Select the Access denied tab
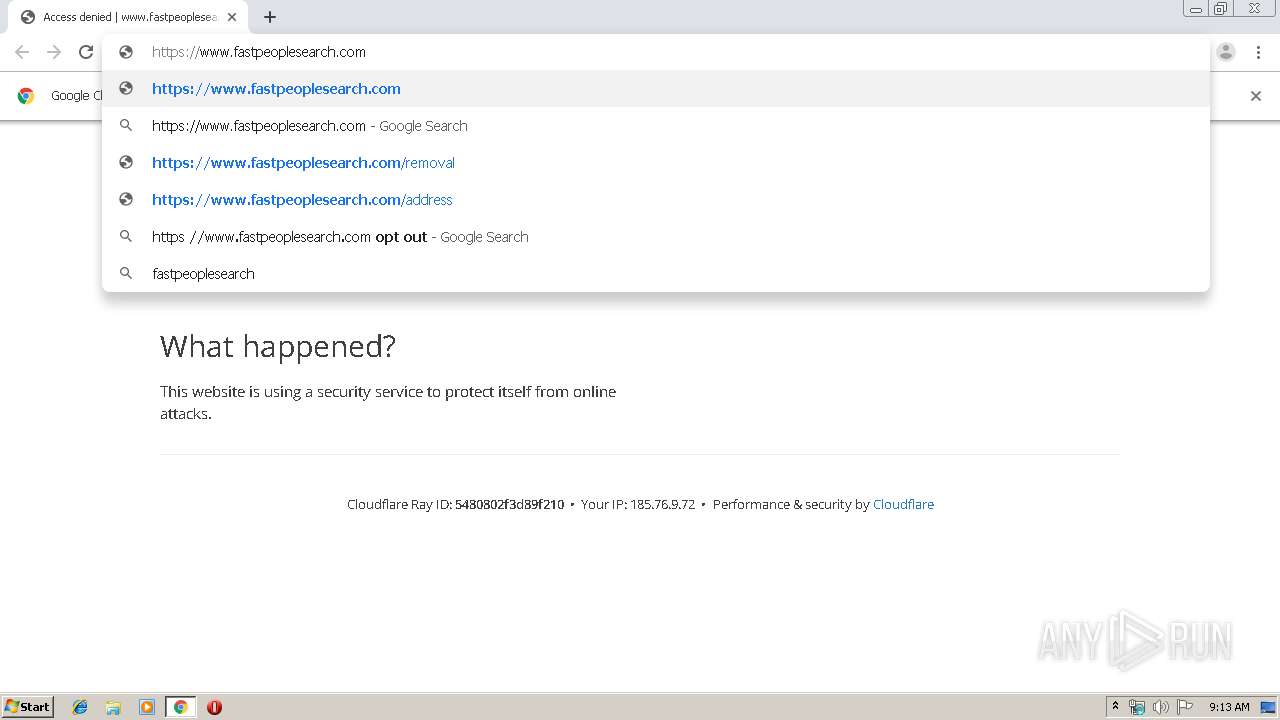Screen dimensions: 1280x720 [x=128, y=17]
